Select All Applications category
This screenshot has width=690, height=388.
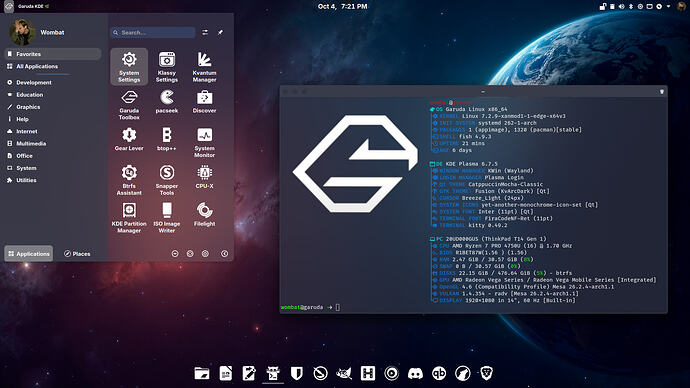pos(52,66)
